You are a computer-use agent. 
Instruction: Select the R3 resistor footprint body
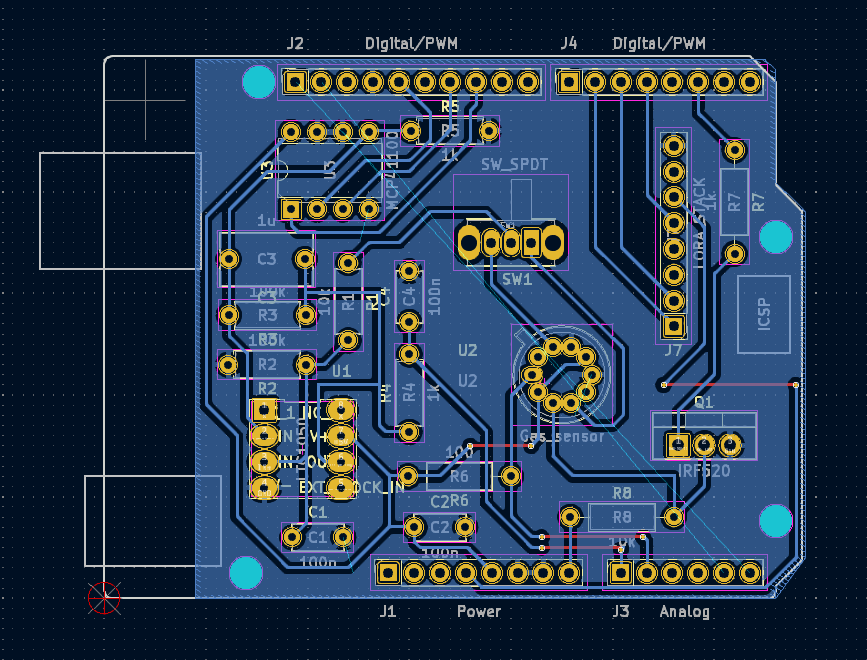click(x=267, y=316)
